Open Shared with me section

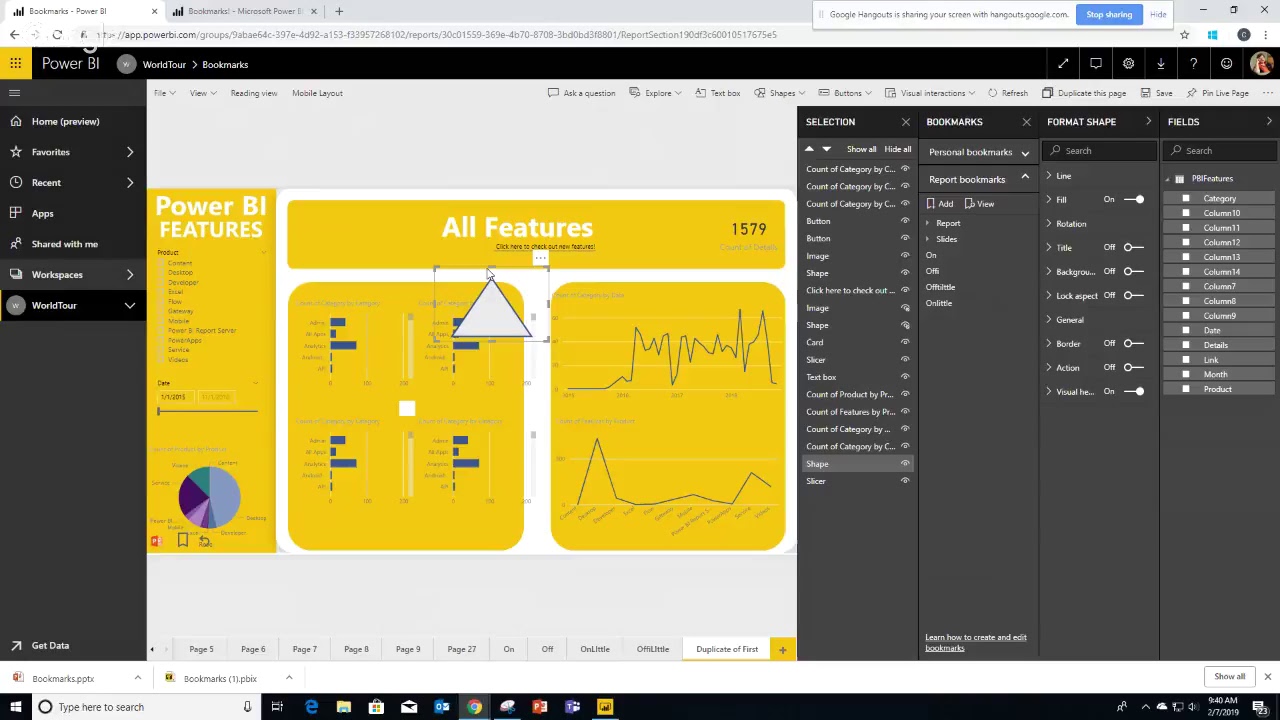coord(64,244)
